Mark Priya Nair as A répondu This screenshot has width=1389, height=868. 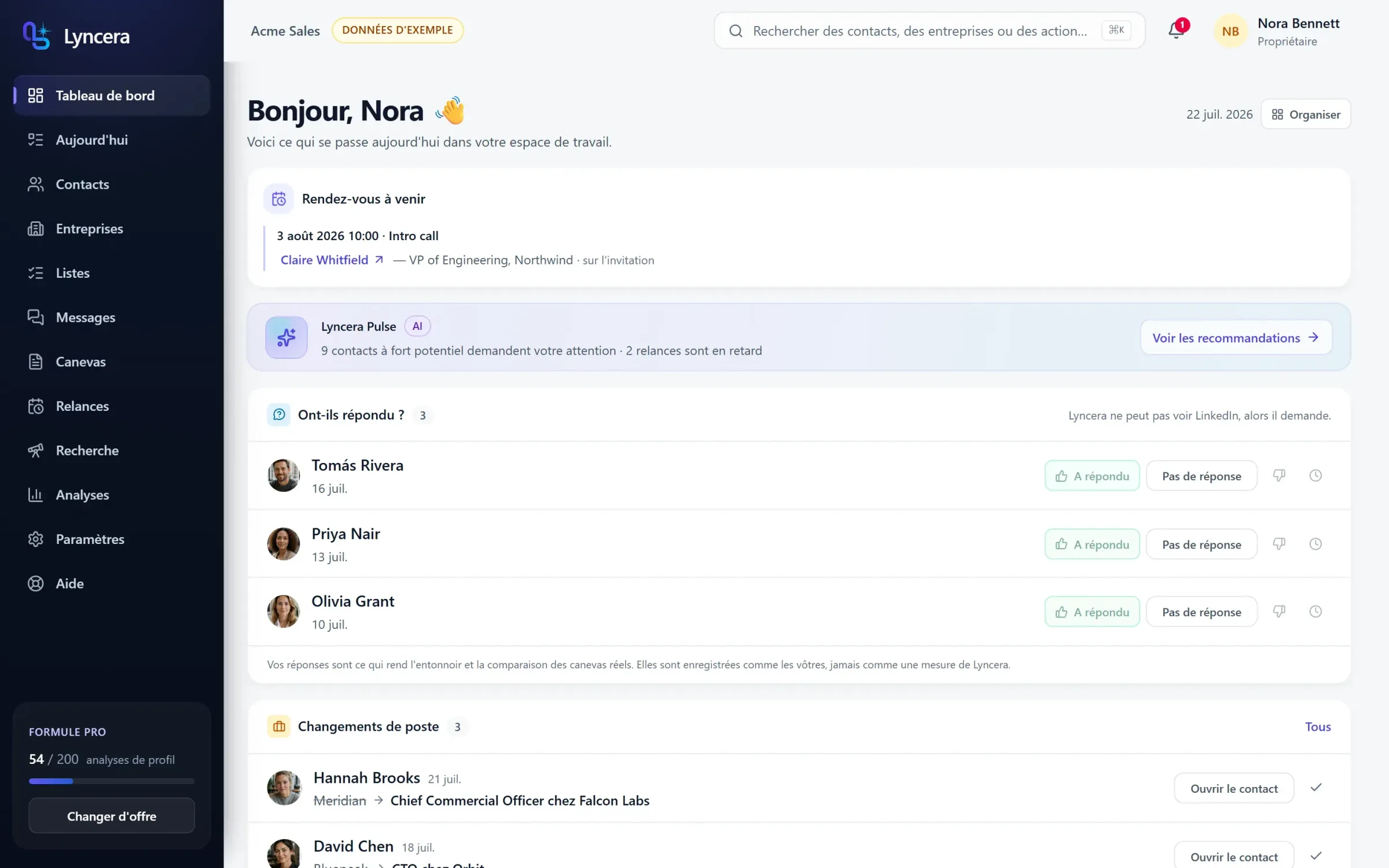(x=1092, y=544)
